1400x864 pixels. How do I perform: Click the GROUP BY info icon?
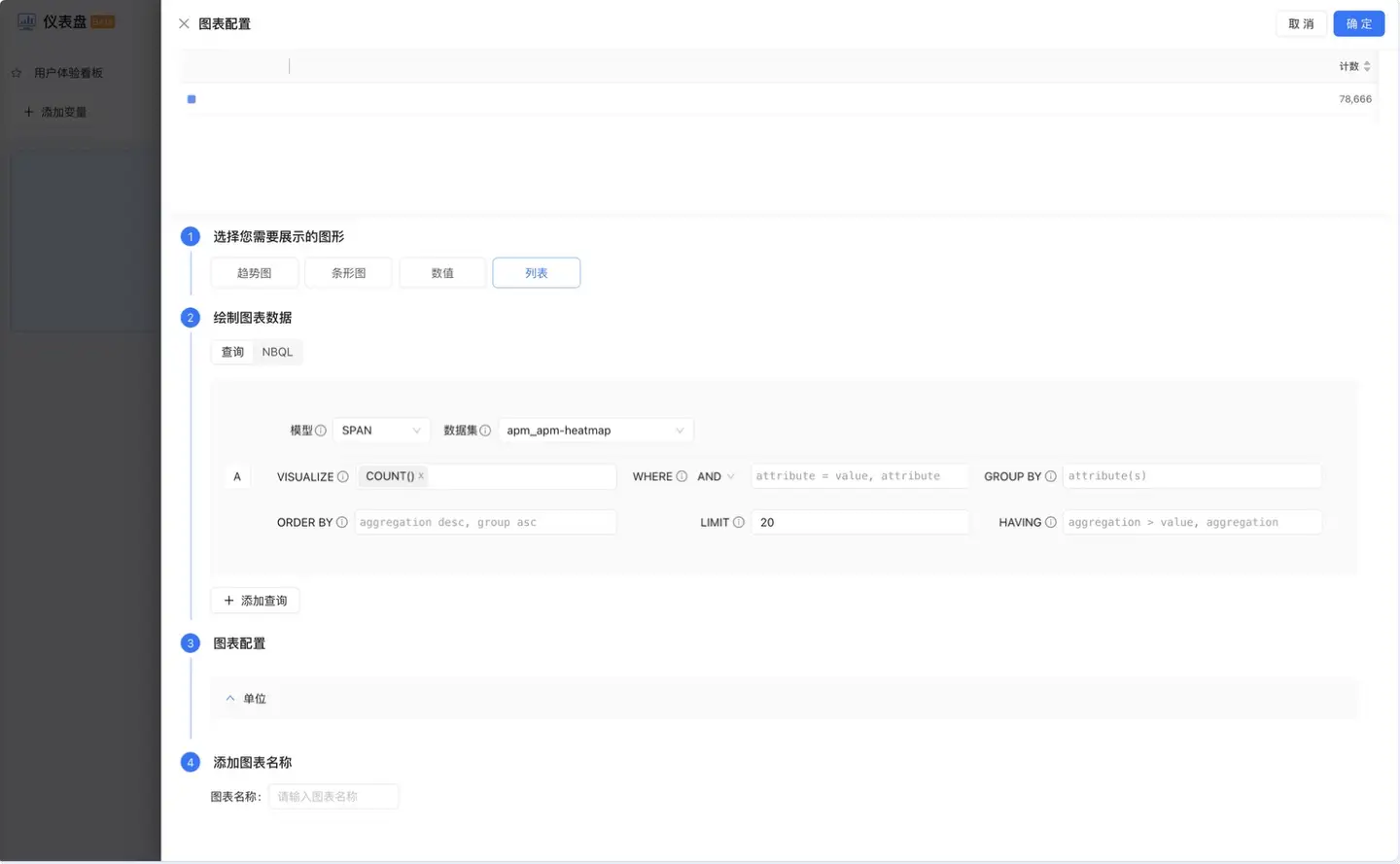pyautogui.click(x=1050, y=476)
